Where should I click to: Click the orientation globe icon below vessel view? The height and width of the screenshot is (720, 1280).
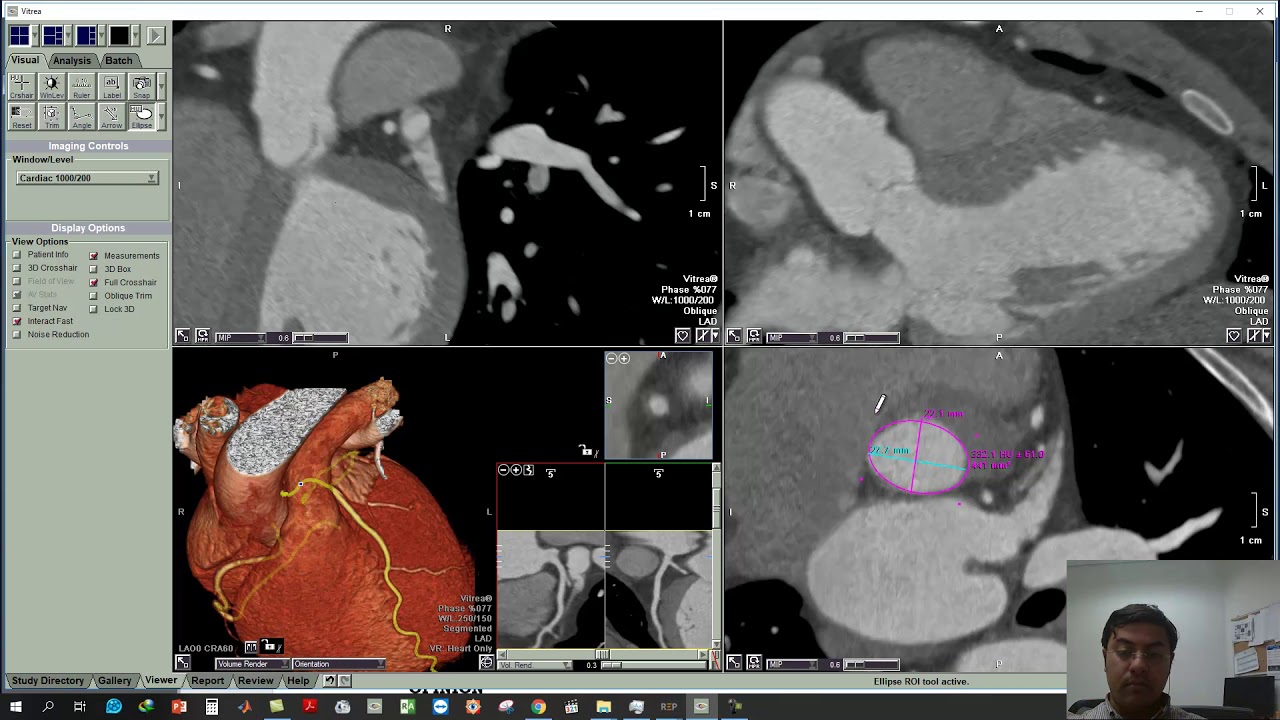(x=486, y=663)
